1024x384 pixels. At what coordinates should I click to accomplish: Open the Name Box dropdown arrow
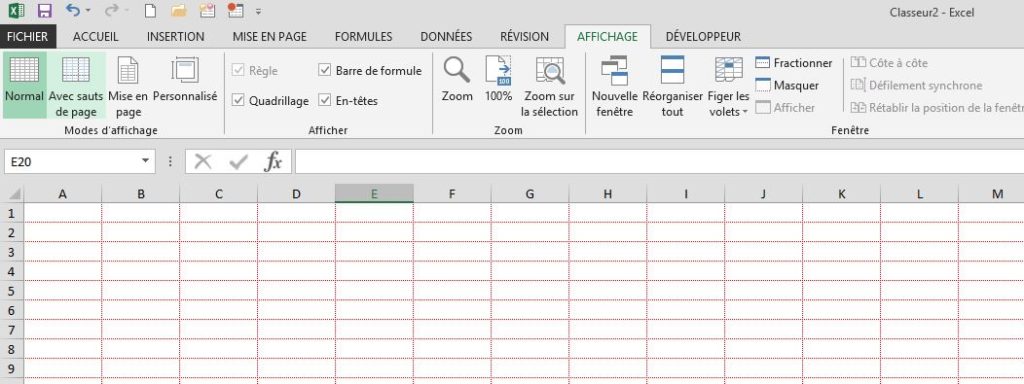tap(145, 161)
